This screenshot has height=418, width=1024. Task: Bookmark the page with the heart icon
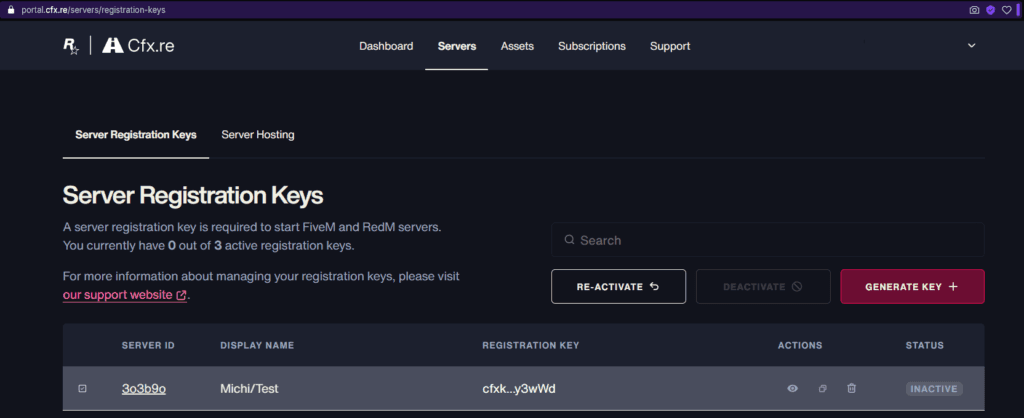tap(1007, 9)
